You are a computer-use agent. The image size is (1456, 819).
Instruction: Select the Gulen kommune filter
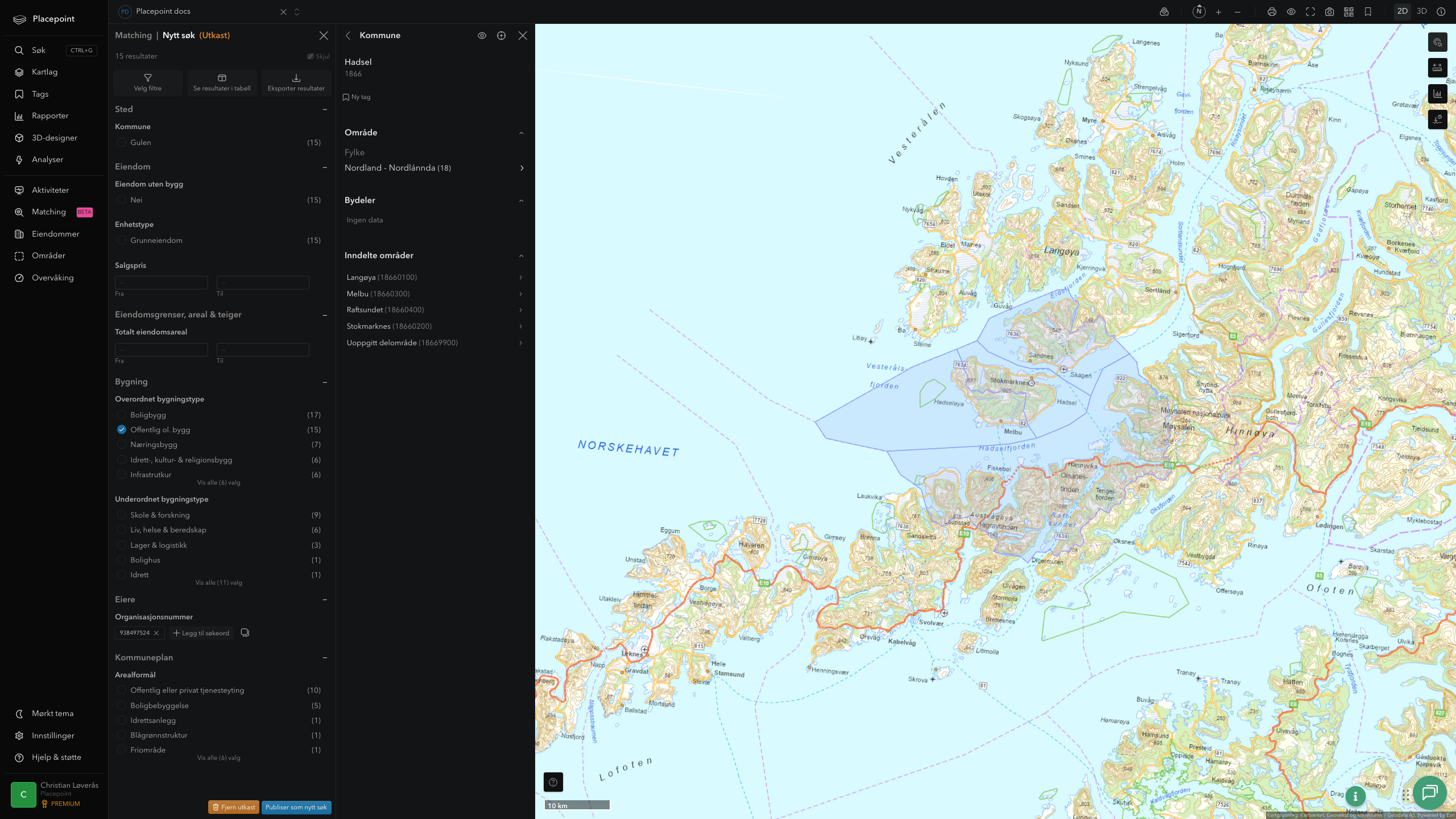(122, 143)
